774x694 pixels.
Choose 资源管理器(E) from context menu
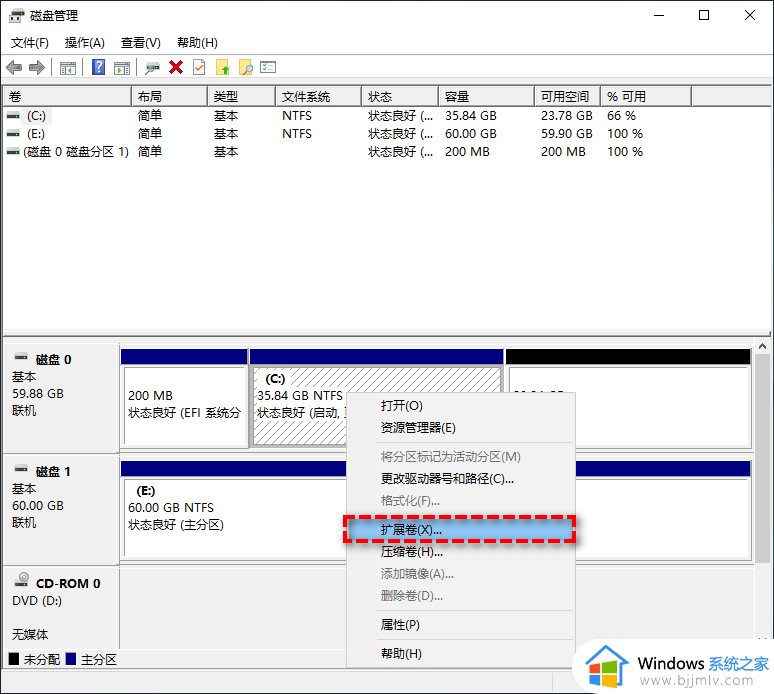click(x=461, y=427)
